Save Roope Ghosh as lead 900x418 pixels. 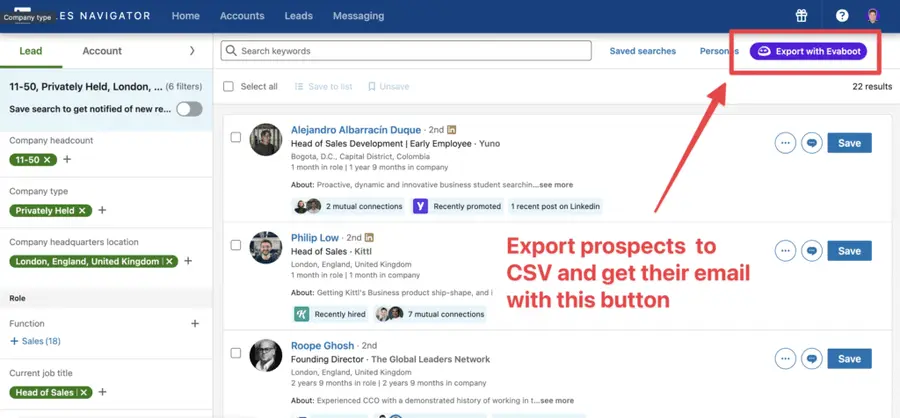pos(849,359)
